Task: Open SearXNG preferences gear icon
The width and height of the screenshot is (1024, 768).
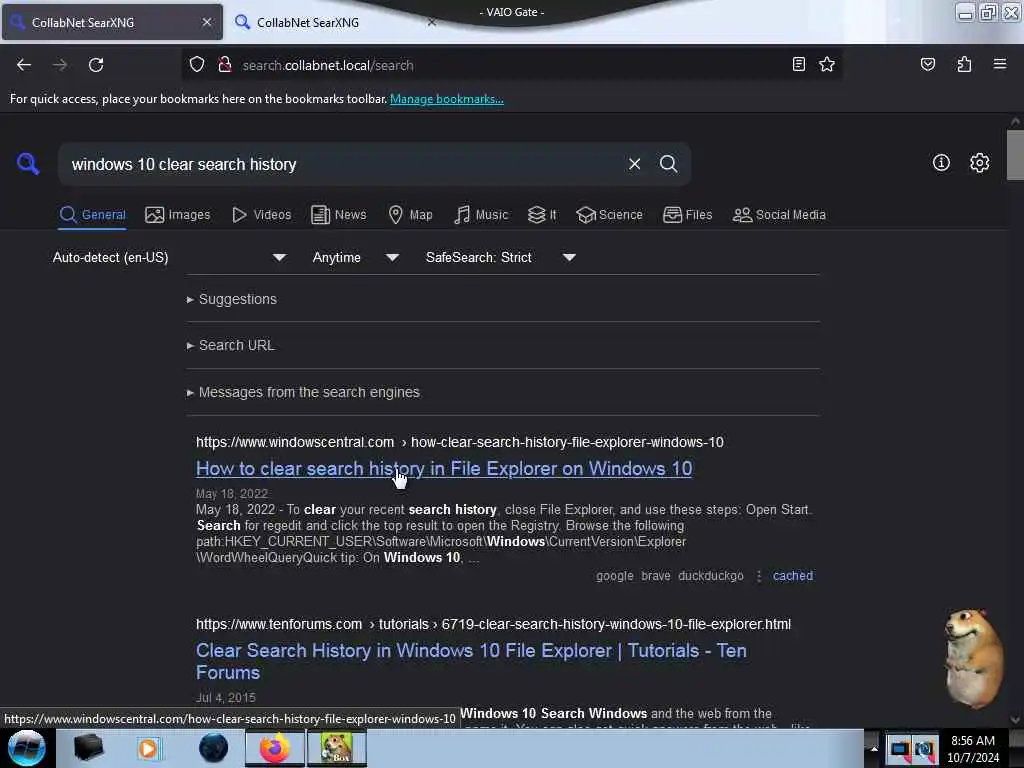Action: [x=979, y=163]
